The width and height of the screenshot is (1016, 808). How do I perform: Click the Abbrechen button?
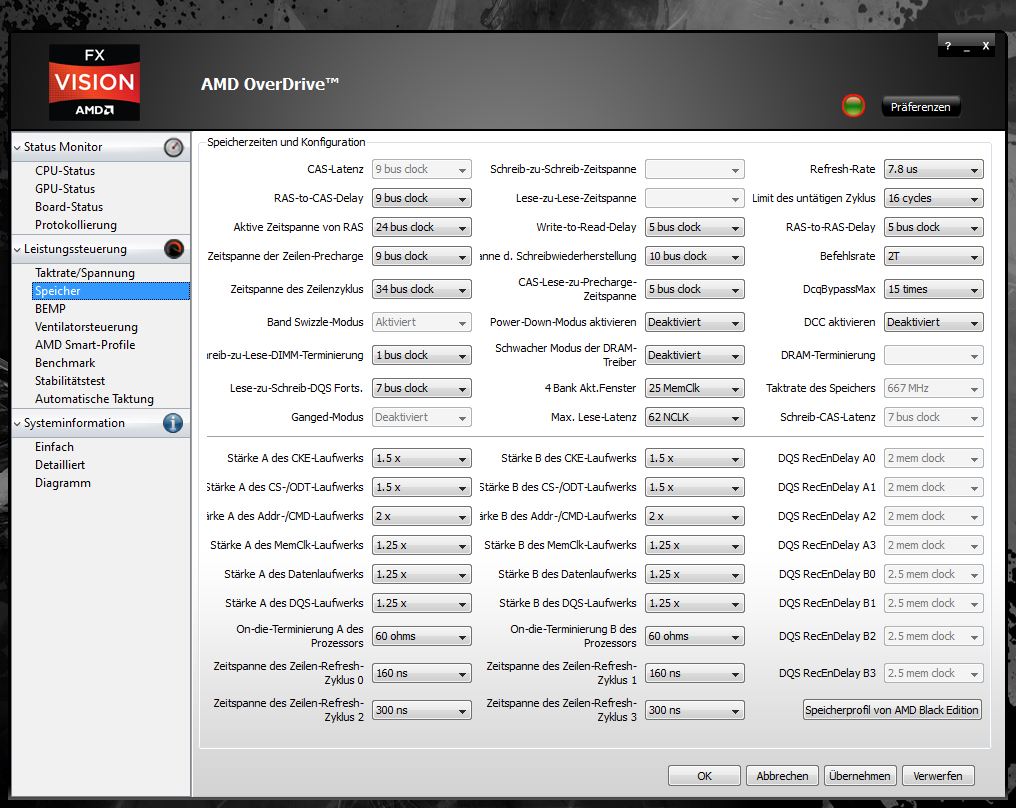[782, 776]
